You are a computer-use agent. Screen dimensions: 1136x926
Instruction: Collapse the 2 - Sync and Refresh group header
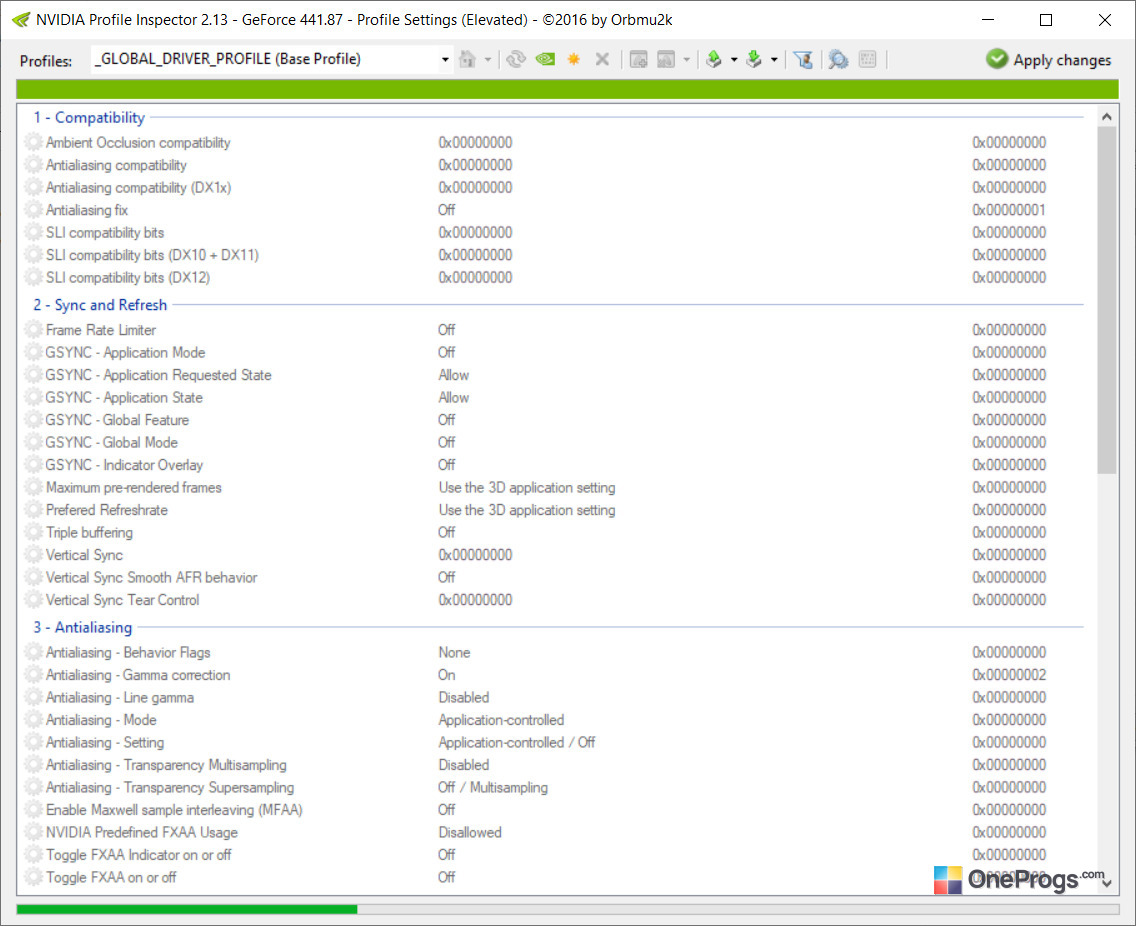click(100, 305)
